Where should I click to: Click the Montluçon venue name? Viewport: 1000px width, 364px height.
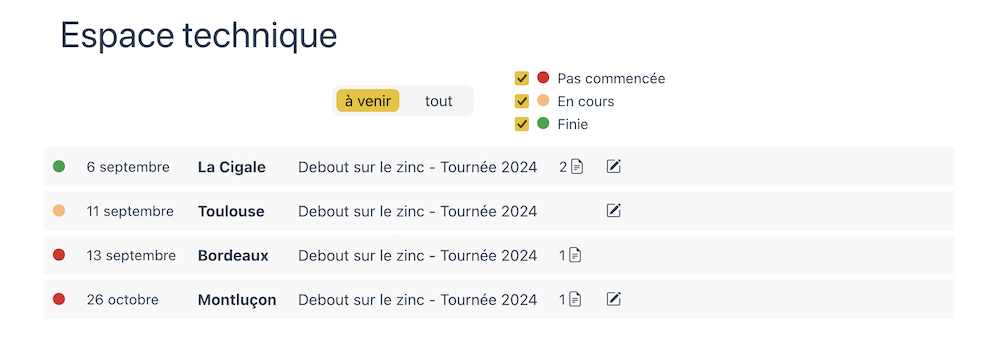click(x=237, y=300)
